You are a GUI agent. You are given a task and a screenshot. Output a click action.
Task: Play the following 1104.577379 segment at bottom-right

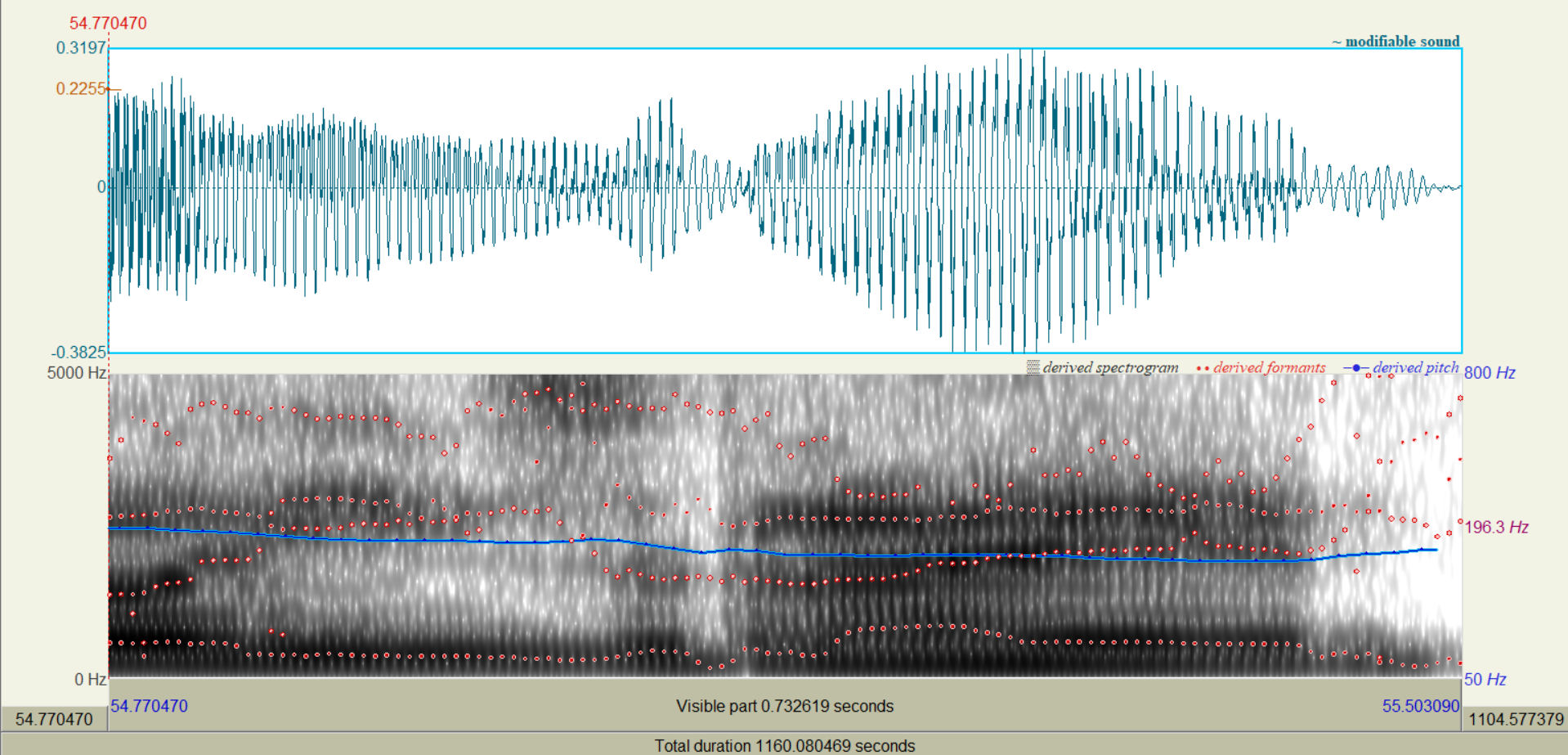(1516, 719)
